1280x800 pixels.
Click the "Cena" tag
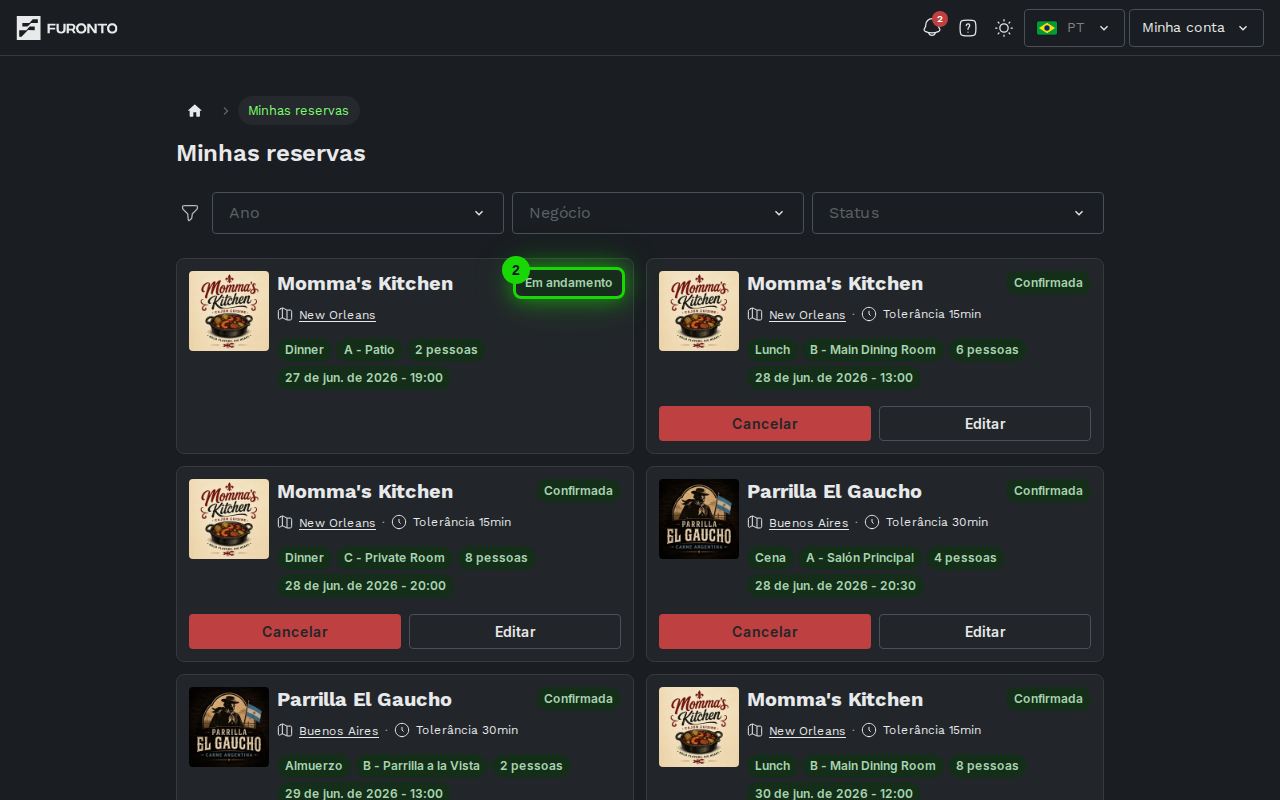click(x=770, y=558)
